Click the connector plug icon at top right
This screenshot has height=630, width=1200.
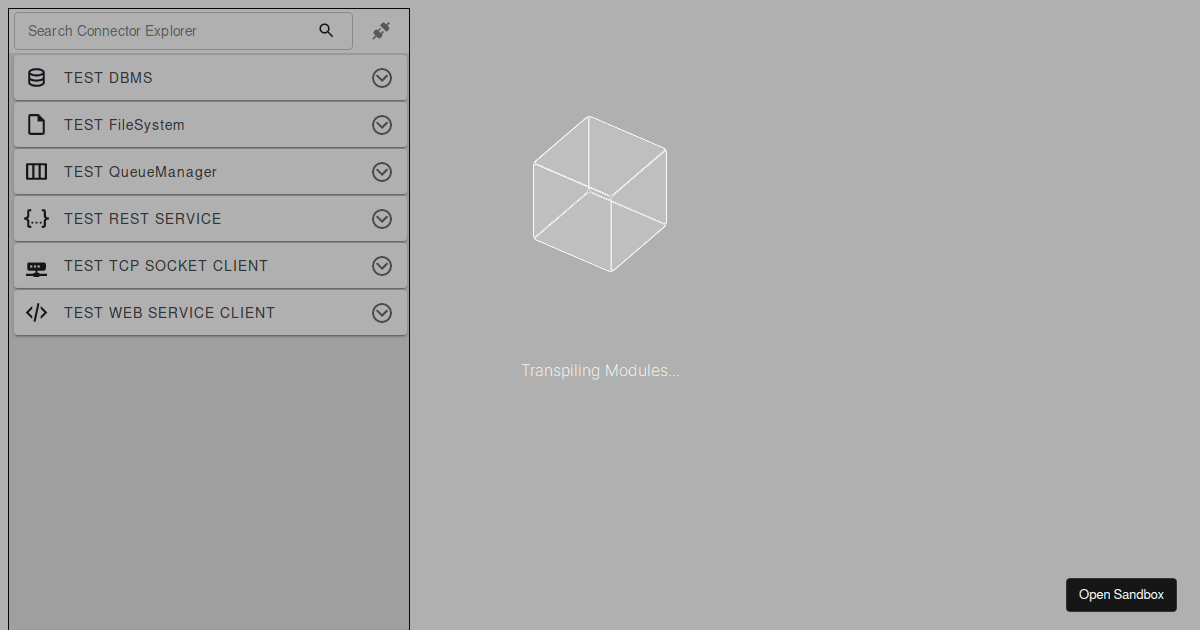(x=381, y=30)
